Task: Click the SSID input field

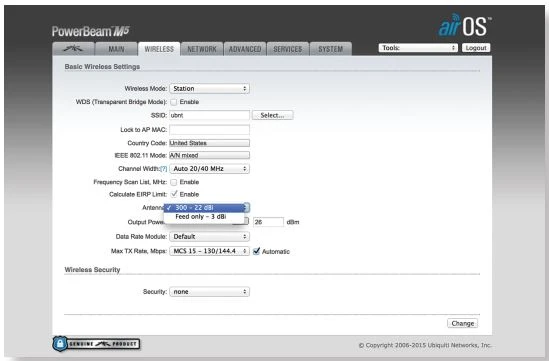Action: (x=209, y=115)
